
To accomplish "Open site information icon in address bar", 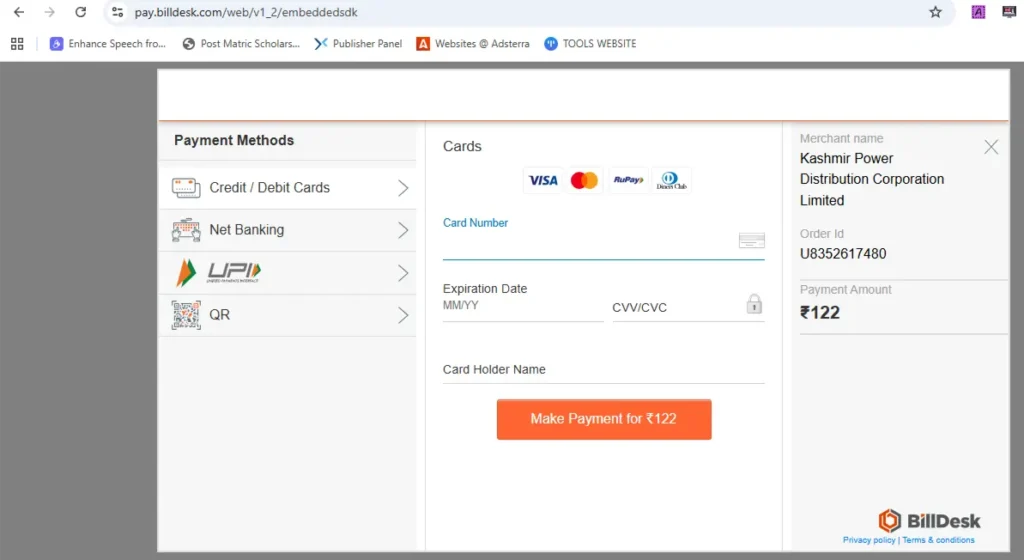I will pyautogui.click(x=118, y=12).
